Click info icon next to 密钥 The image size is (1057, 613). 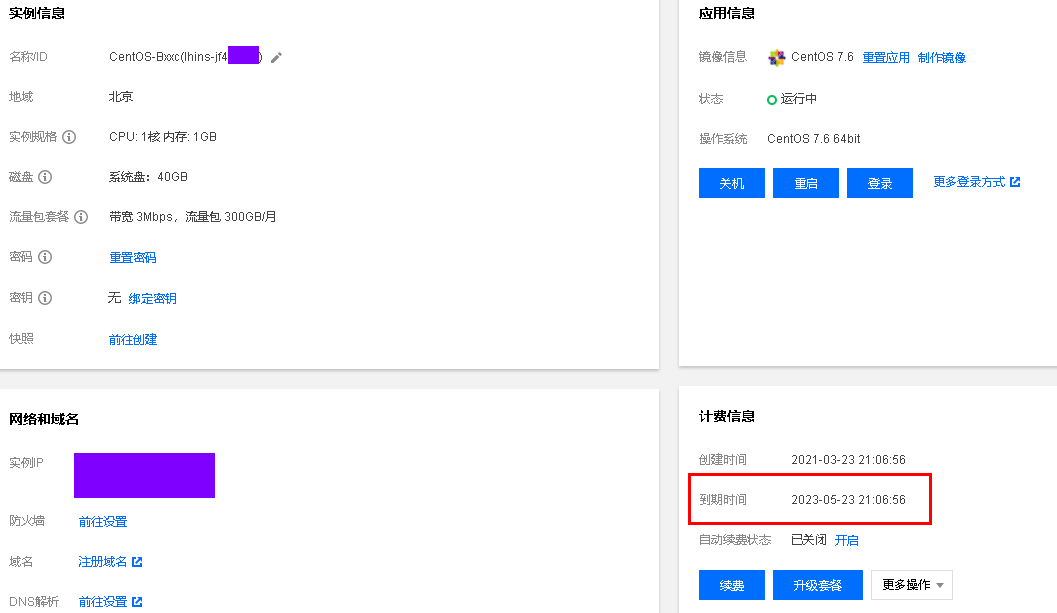[x=45, y=298]
